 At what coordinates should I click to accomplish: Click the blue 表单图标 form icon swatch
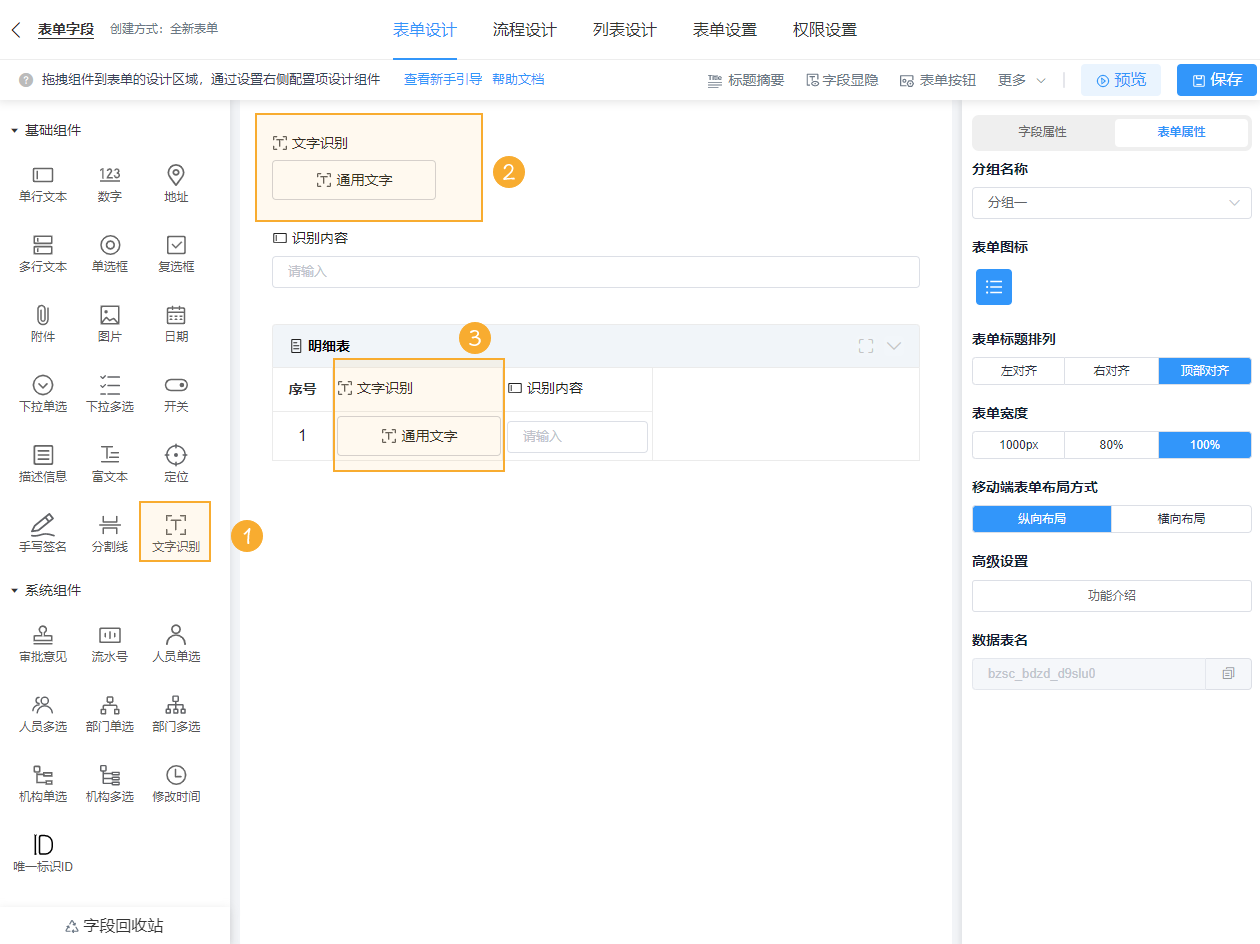coord(993,287)
